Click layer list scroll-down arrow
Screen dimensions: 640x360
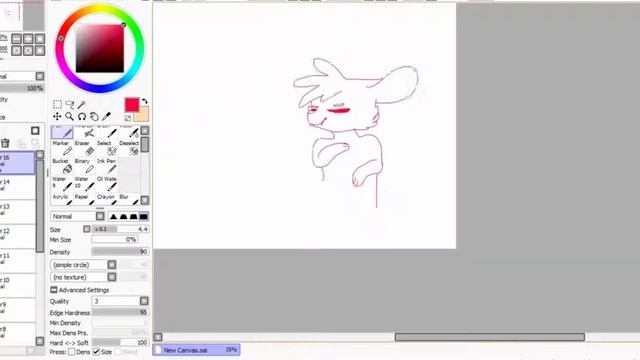40,341
